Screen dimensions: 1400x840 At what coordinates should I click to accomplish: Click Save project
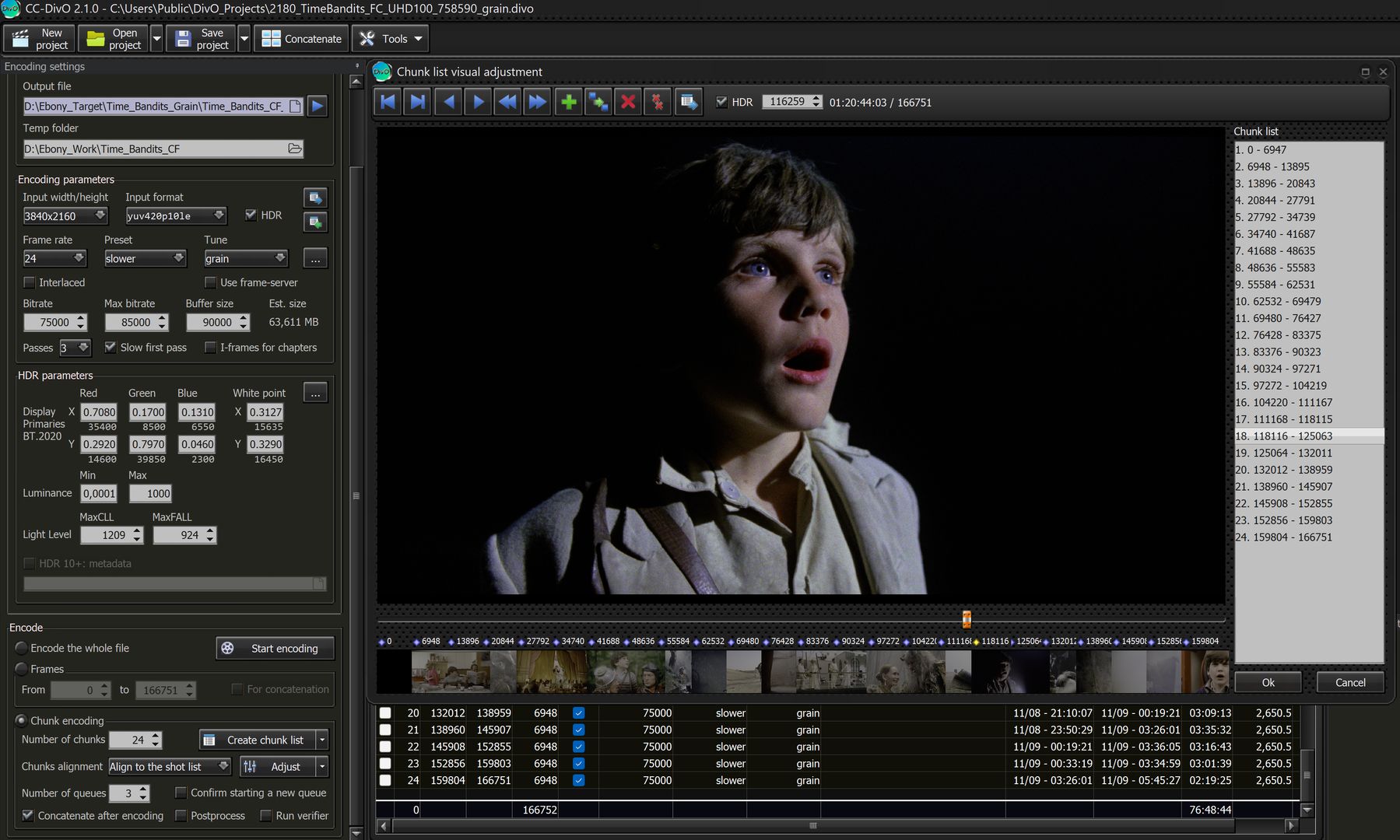point(202,39)
